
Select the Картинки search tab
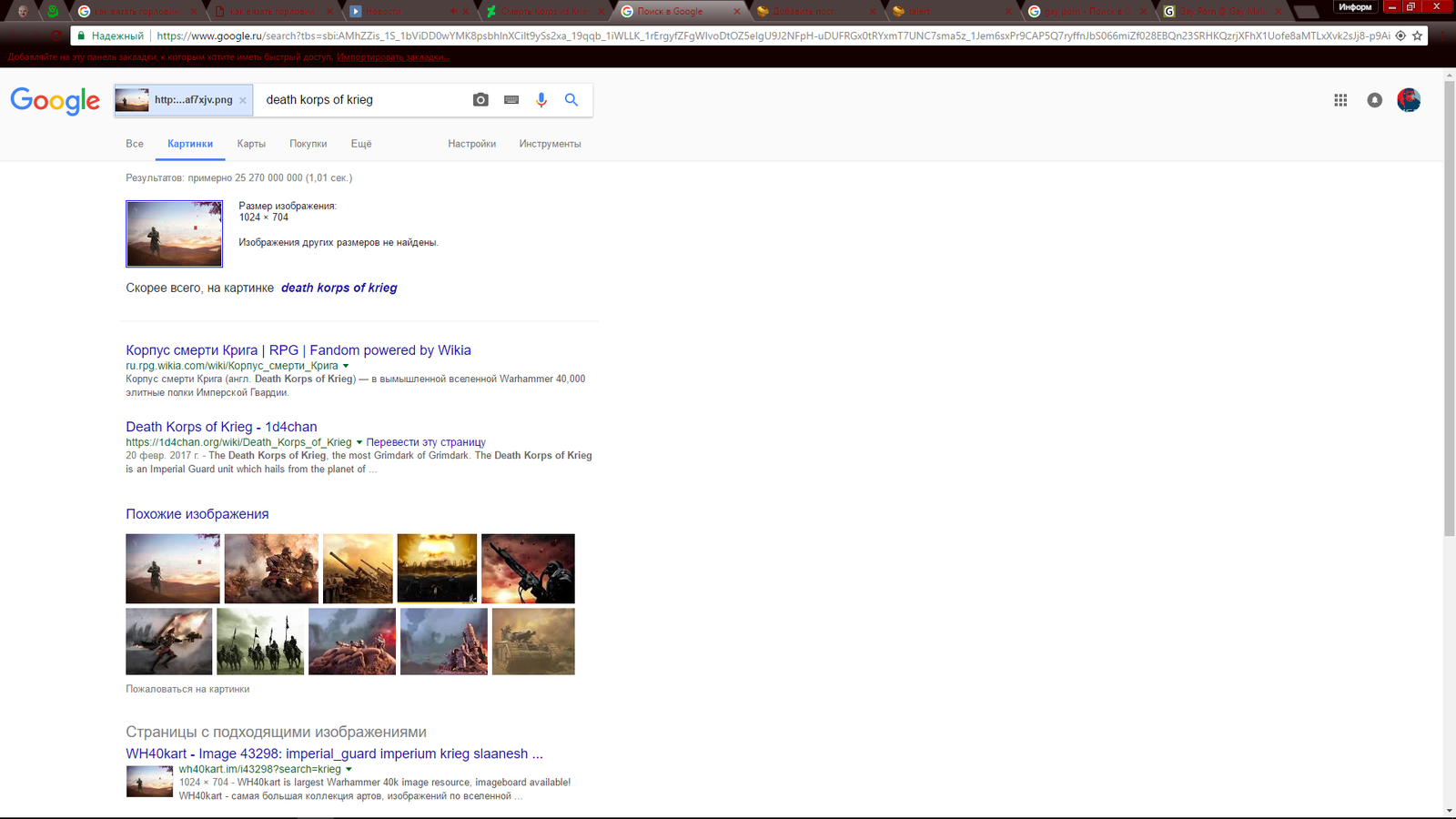(190, 144)
